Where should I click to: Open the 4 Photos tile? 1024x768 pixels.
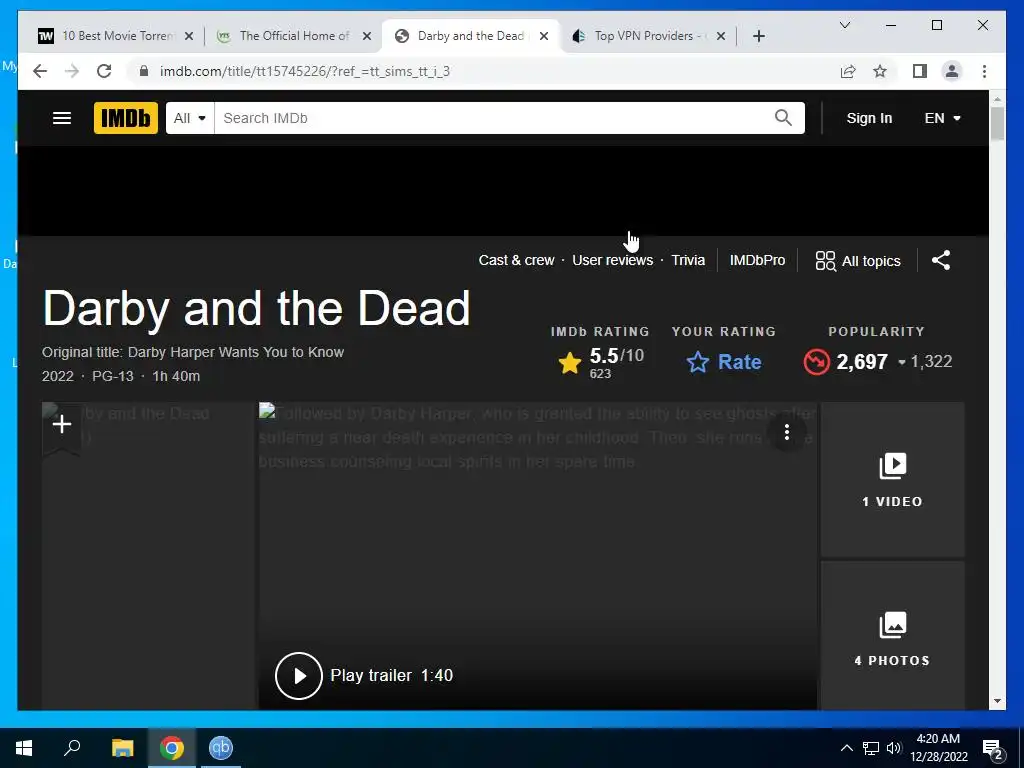(x=893, y=637)
